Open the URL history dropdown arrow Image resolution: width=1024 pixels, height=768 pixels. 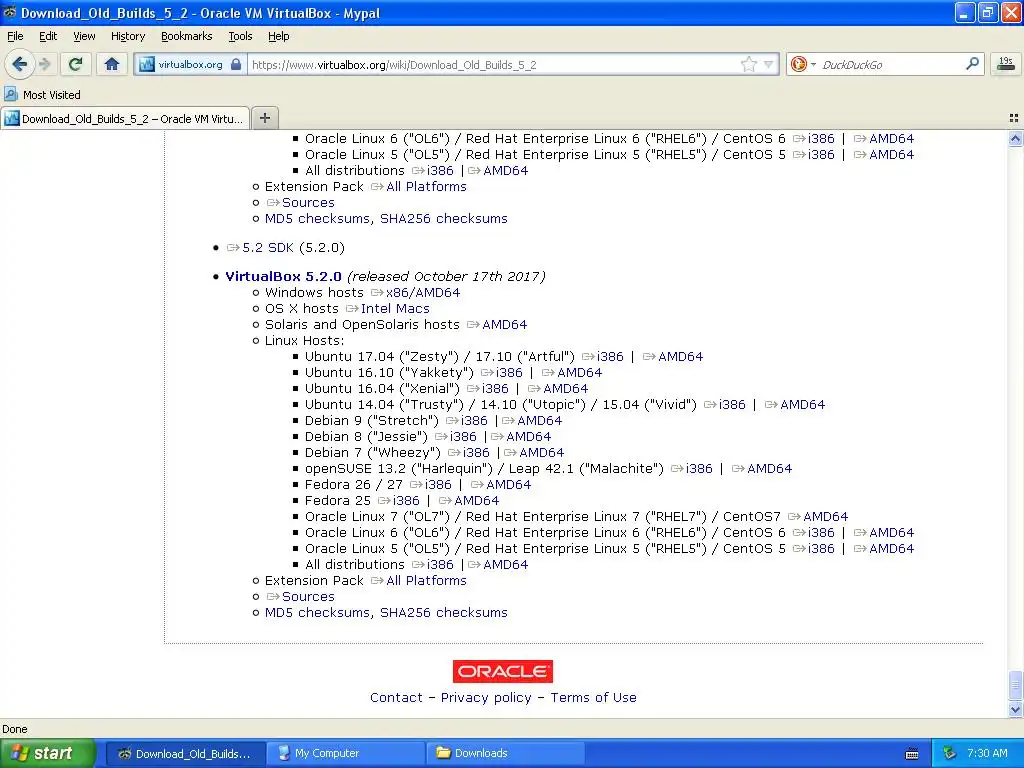(x=769, y=64)
